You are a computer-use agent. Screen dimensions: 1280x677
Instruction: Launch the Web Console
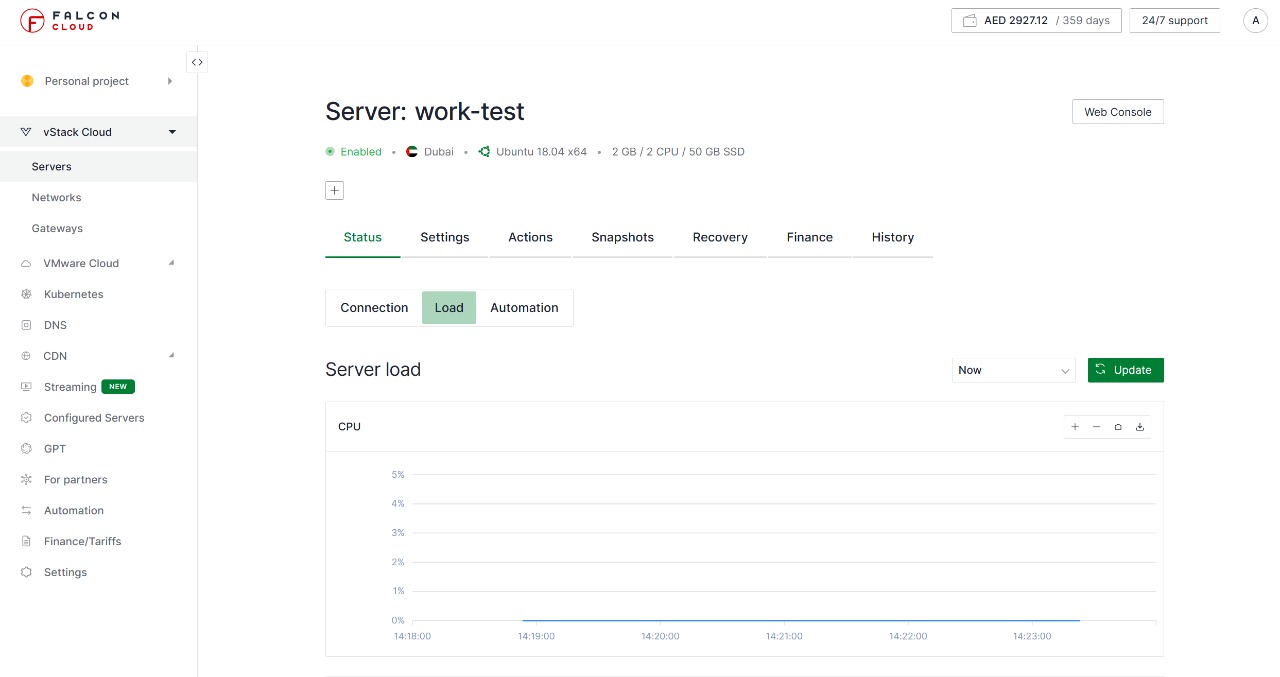click(x=1117, y=112)
